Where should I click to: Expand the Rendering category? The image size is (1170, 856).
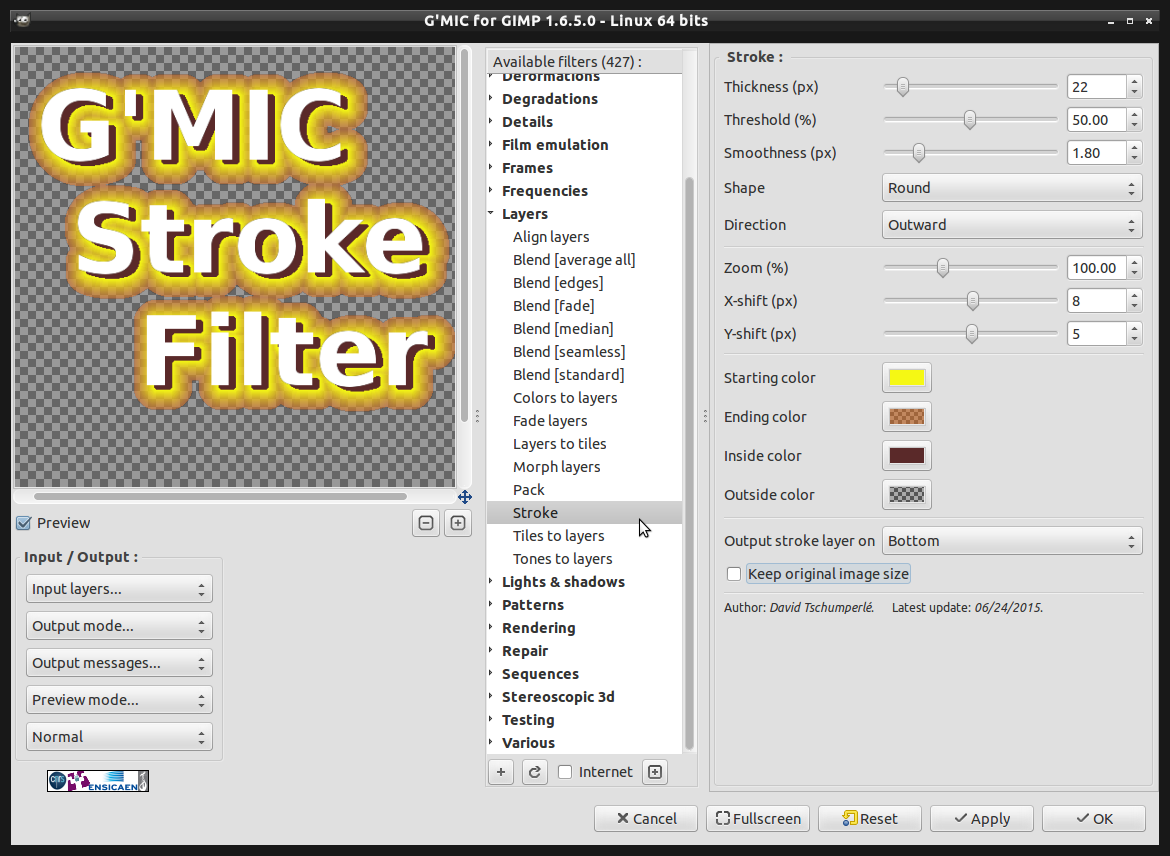pos(491,628)
